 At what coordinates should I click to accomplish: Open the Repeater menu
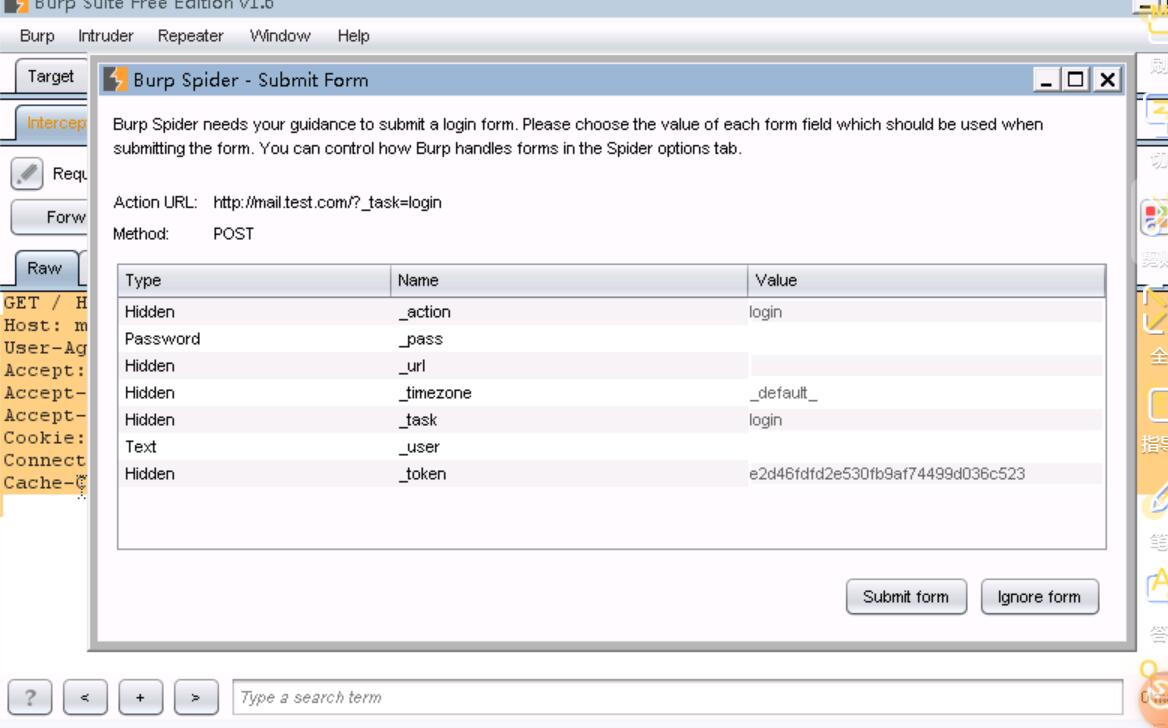coord(190,36)
